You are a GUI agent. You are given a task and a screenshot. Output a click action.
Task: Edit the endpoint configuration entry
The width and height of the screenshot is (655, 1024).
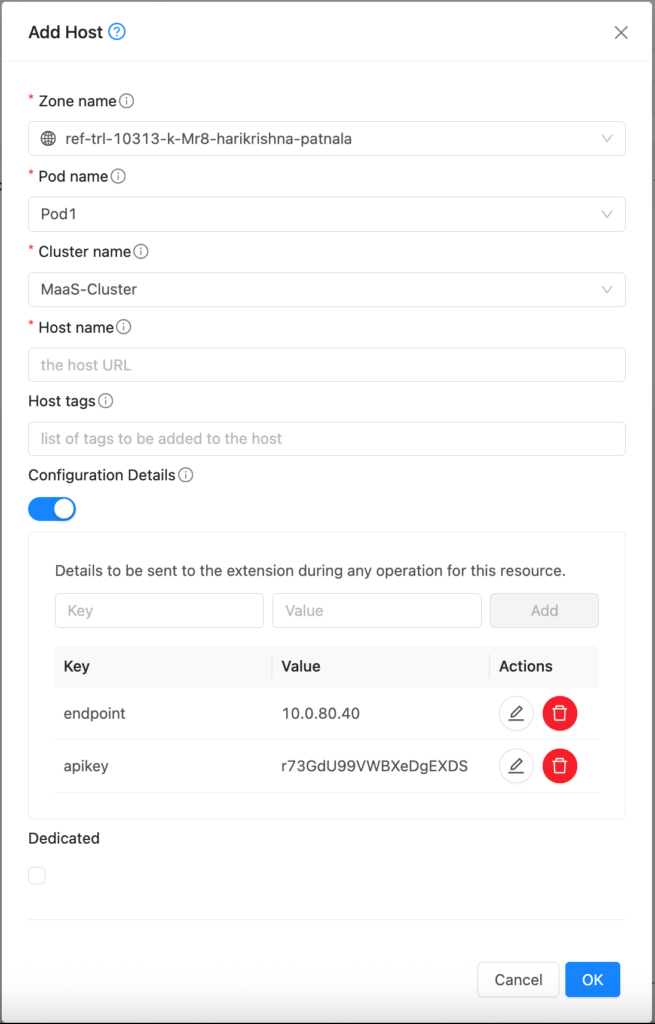point(516,713)
